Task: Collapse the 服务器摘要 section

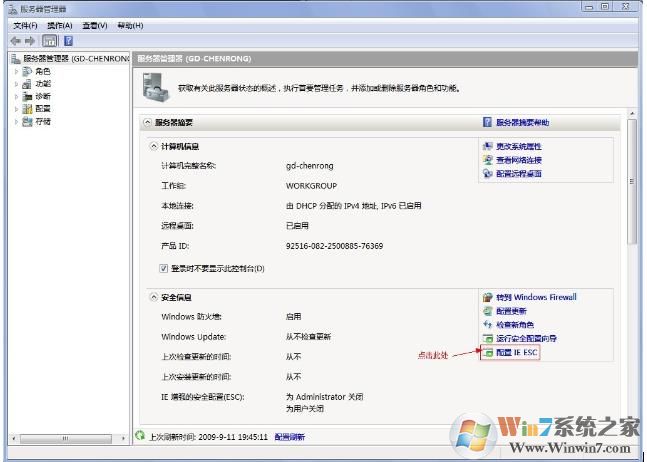Action: (x=147, y=123)
